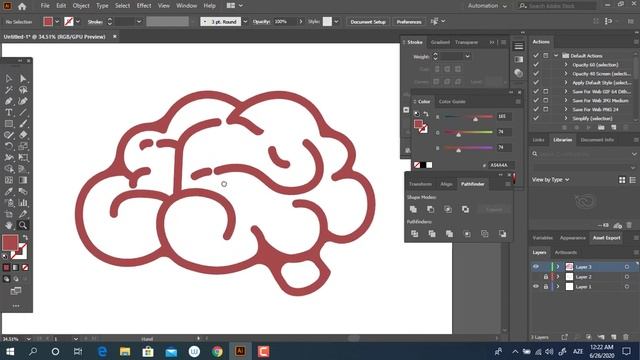The width and height of the screenshot is (640, 360).
Task: Collapse the Default Actions folder
Action: (x=556, y=56)
